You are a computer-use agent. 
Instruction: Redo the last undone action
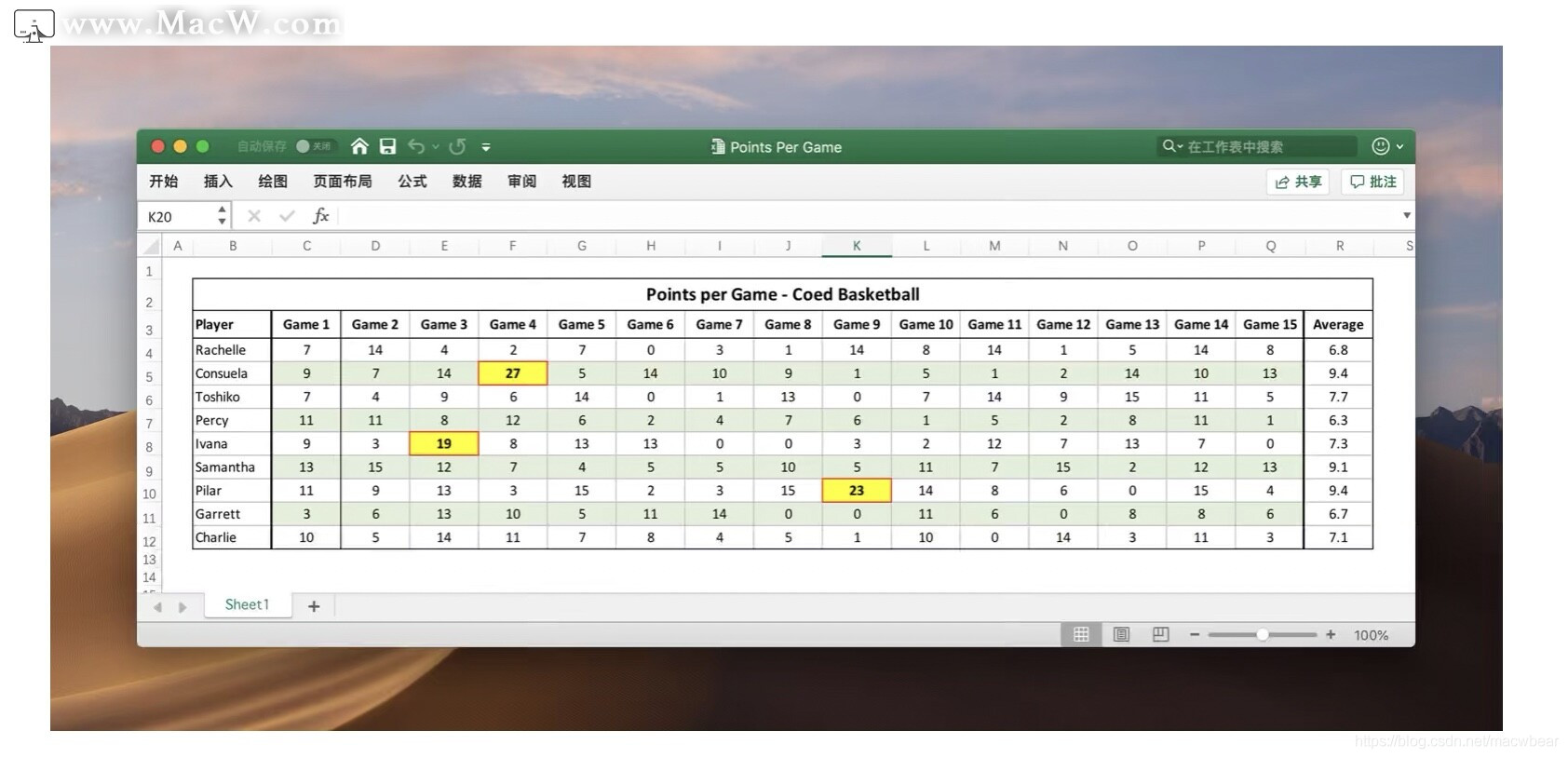[x=457, y=146]
